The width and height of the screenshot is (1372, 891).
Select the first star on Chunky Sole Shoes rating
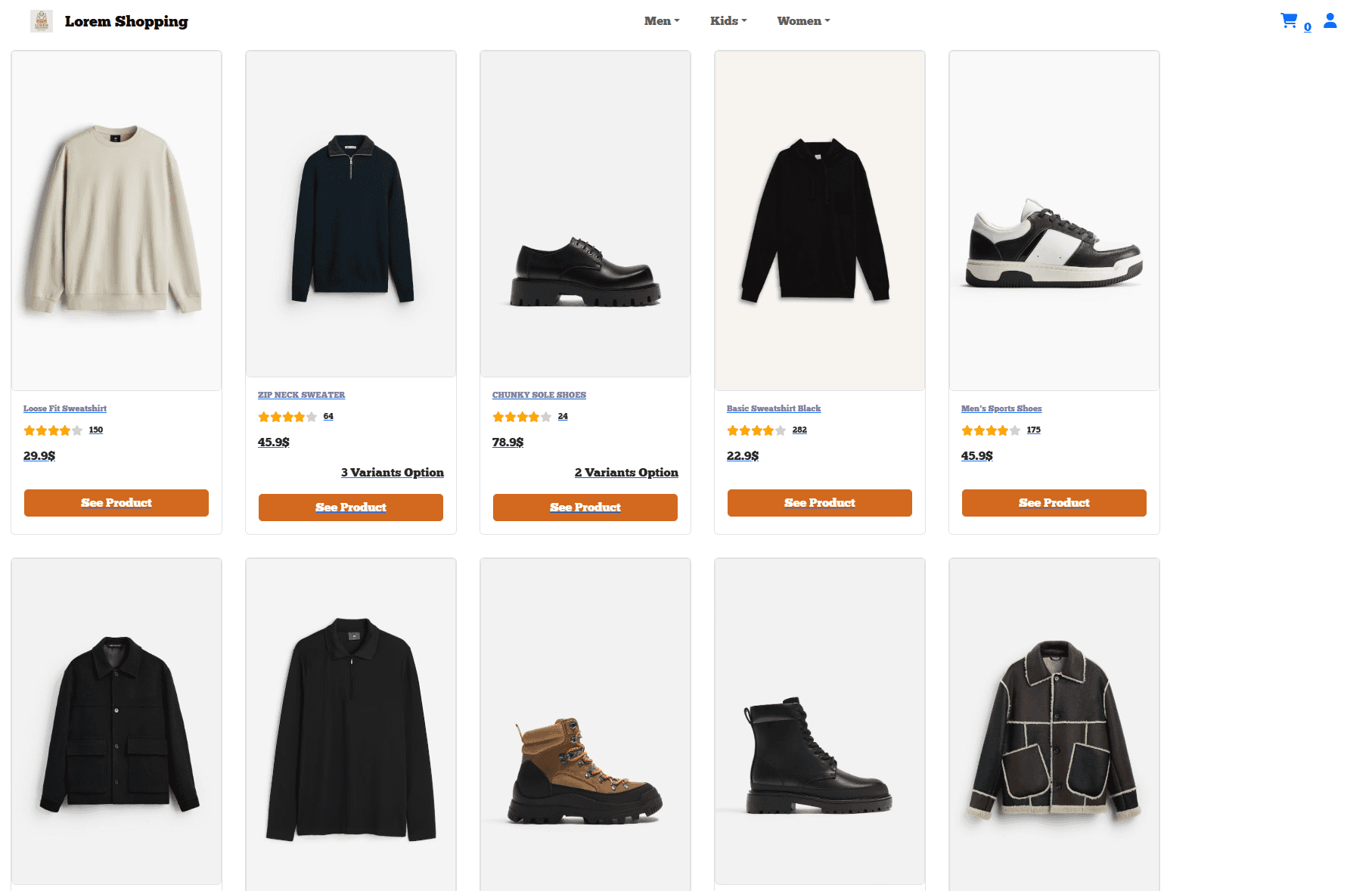[x=497, y=416]
